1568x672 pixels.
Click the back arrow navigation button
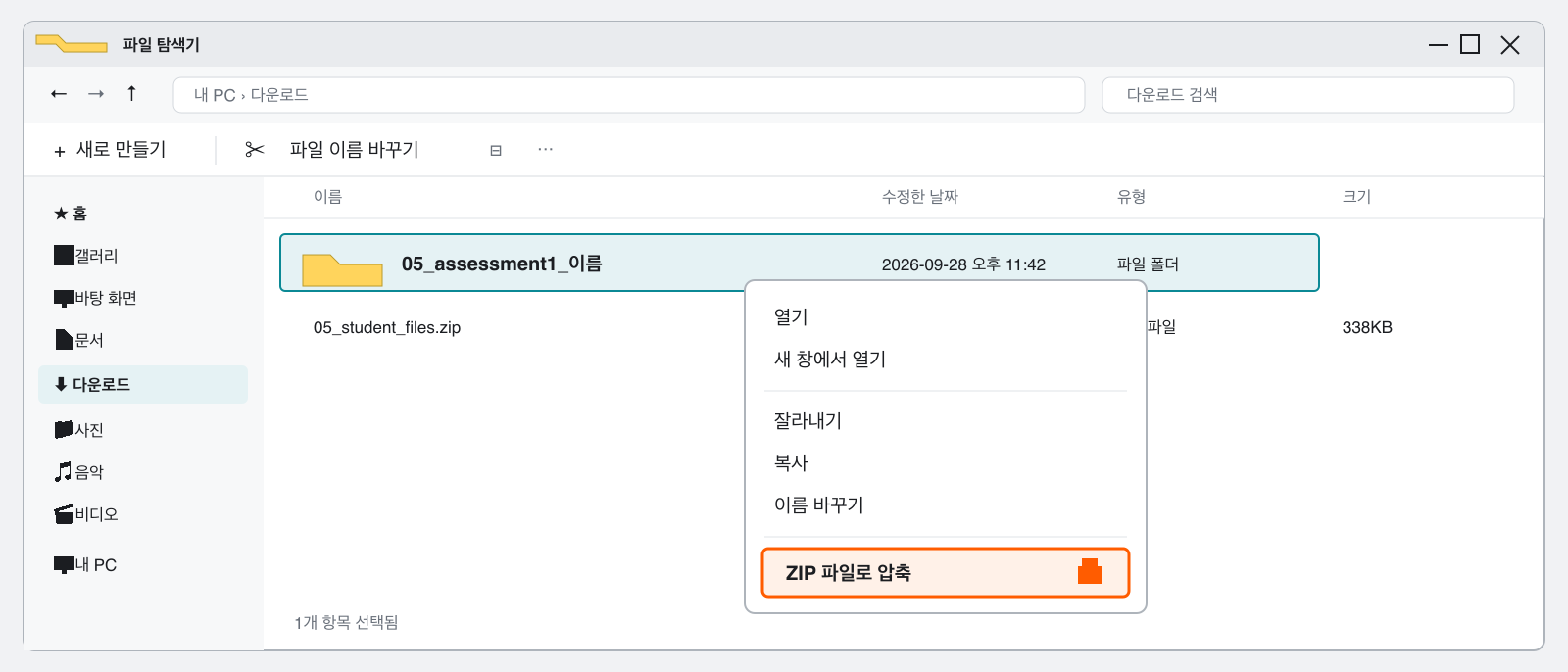[x=59, y=94]
